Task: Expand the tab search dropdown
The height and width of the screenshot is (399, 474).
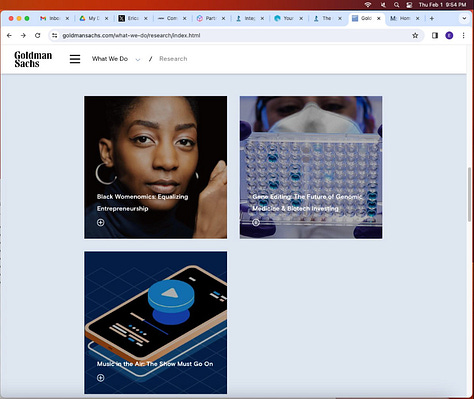Action: pyautogui.click(x=464, y=18)
